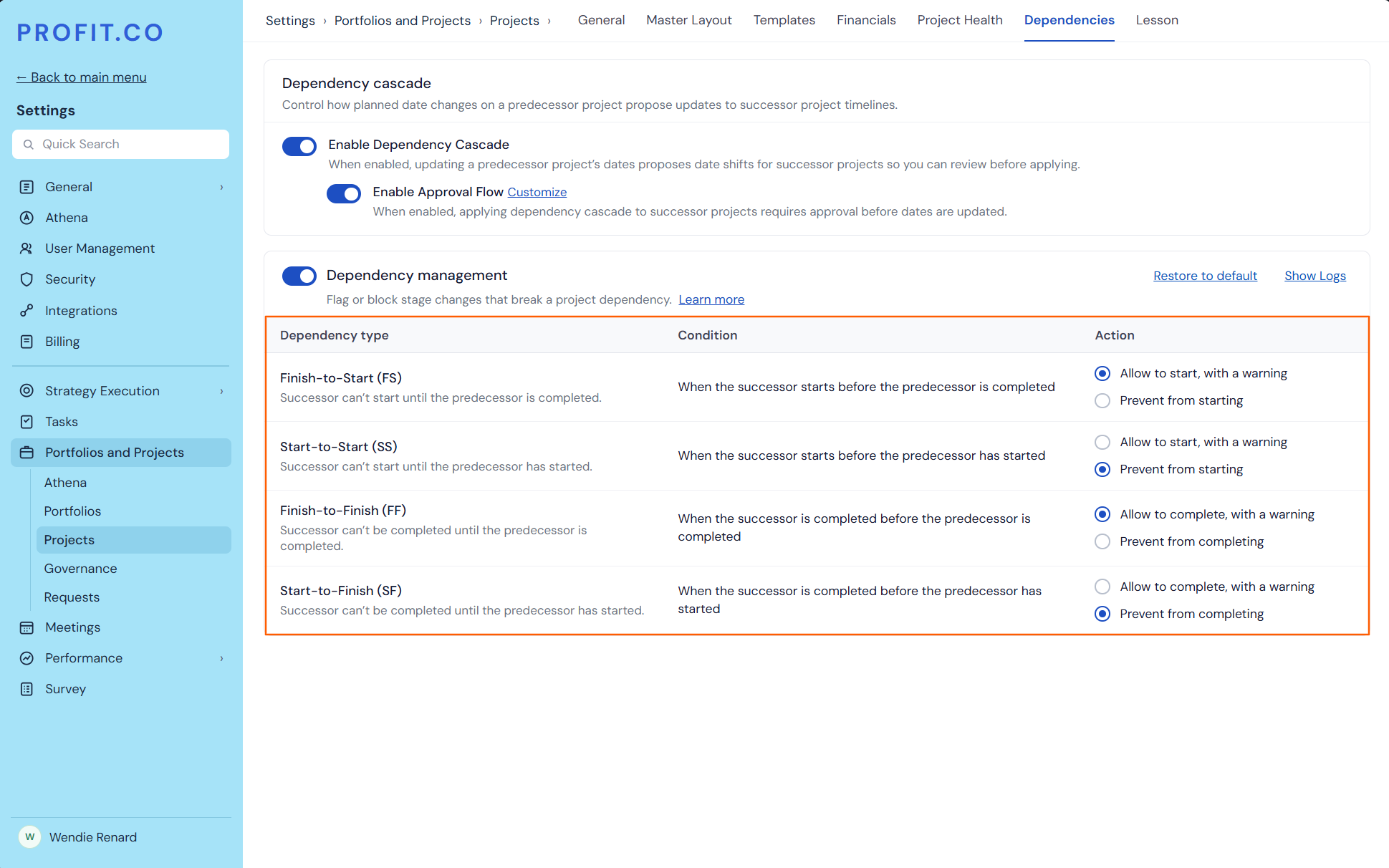Open the Templates tab
The image size is (1389, 868).
coord(784,20)
